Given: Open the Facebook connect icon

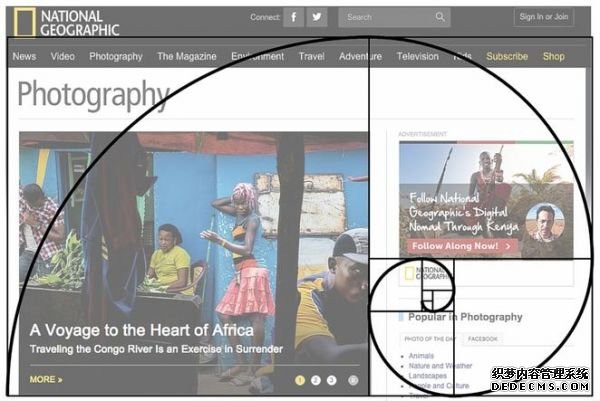Looking at the screenshot, I should coord(293,17).
